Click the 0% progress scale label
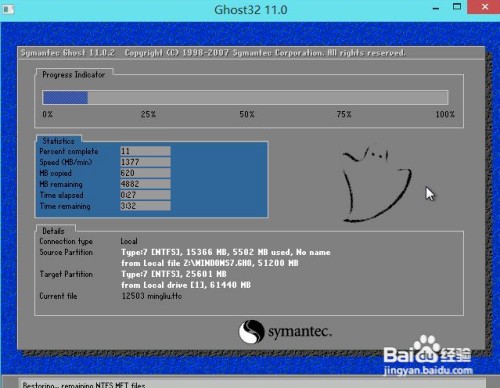500x388 pixels. click(47, 114)
